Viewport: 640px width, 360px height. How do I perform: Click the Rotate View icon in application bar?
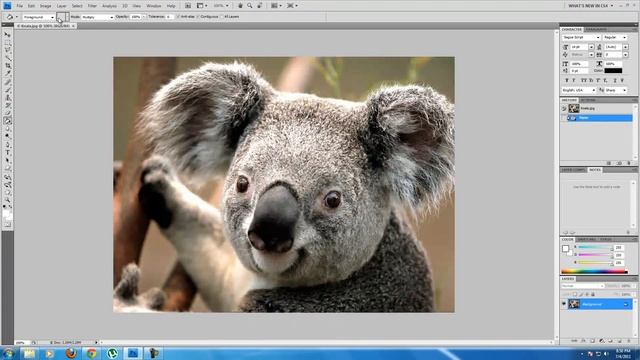click(260, 6)
